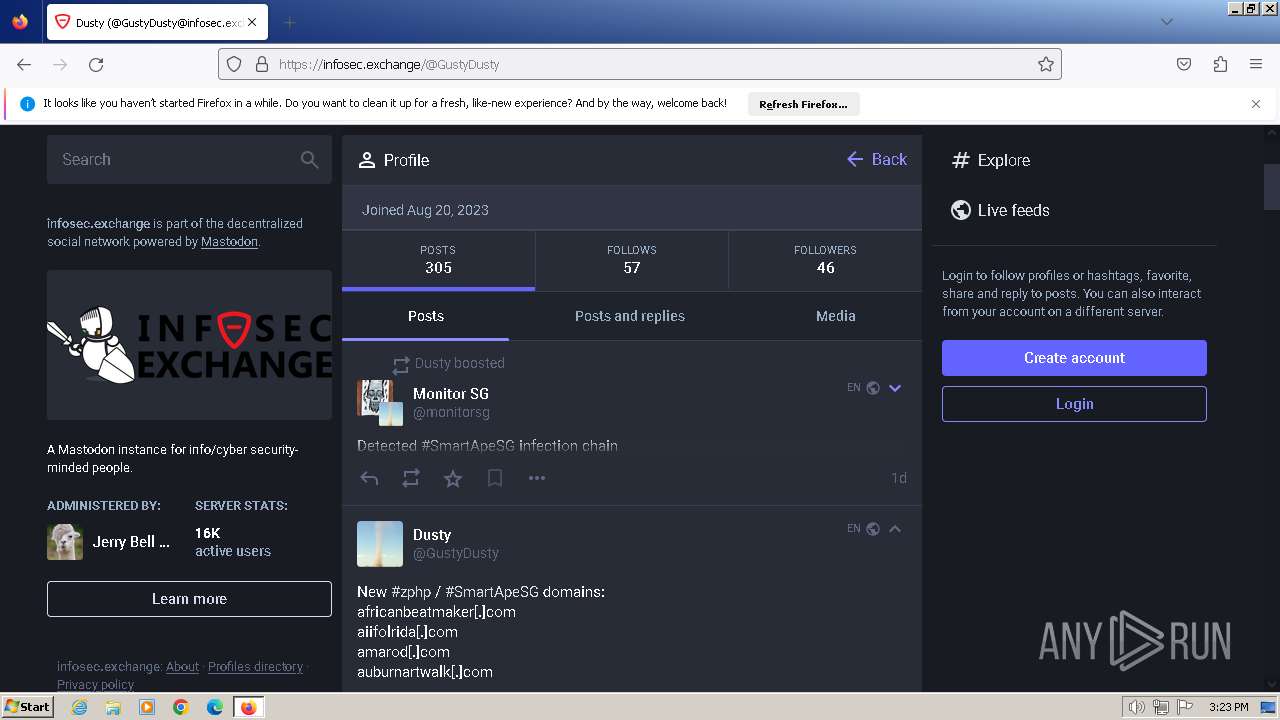Screen dimensions: 1280x720
Task: Click the #zphp hashtag
Action: [x=411, y=592]
